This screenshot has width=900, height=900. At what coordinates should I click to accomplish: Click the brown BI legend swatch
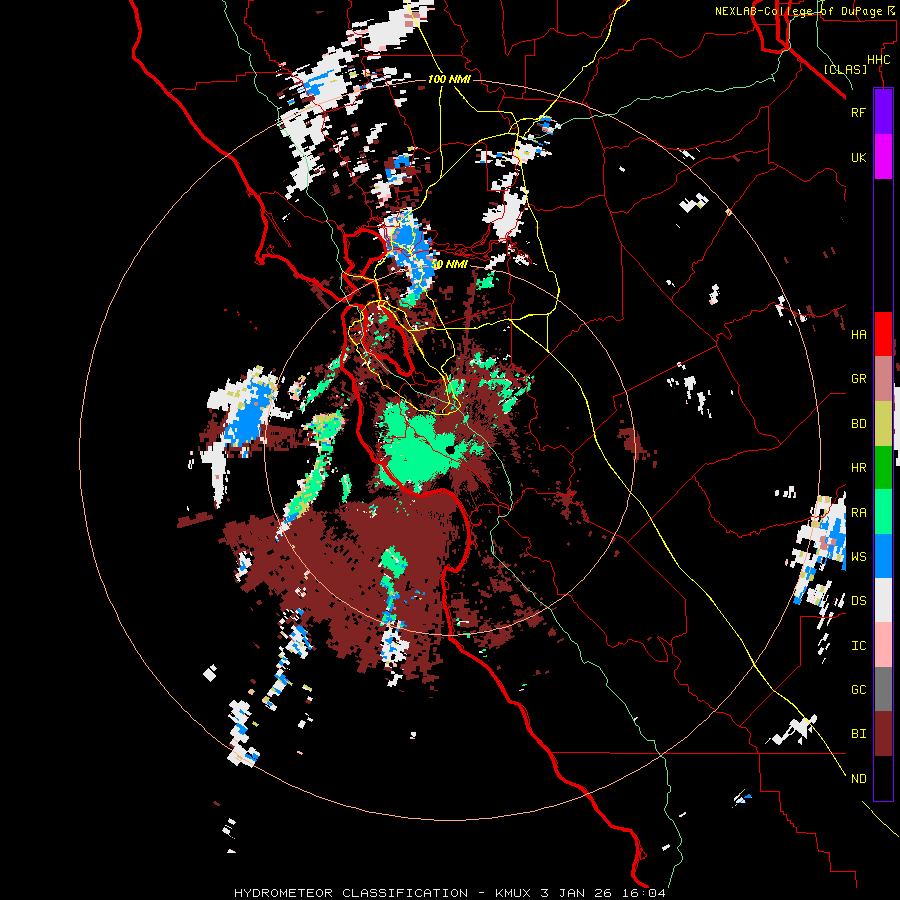[x=883, y=734]
